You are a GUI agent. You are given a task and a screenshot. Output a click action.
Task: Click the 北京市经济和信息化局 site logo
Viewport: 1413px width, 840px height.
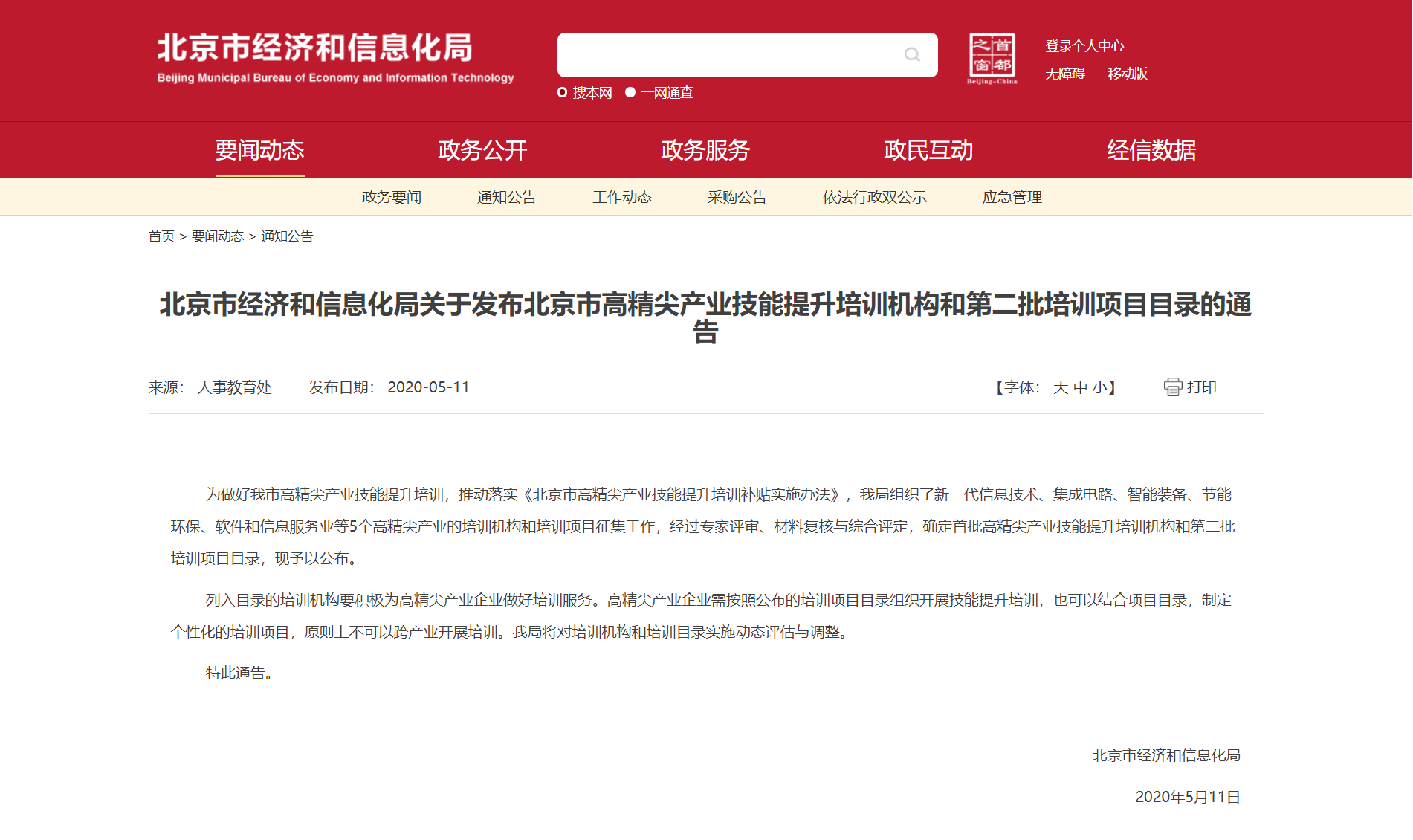tap(335, 58)
